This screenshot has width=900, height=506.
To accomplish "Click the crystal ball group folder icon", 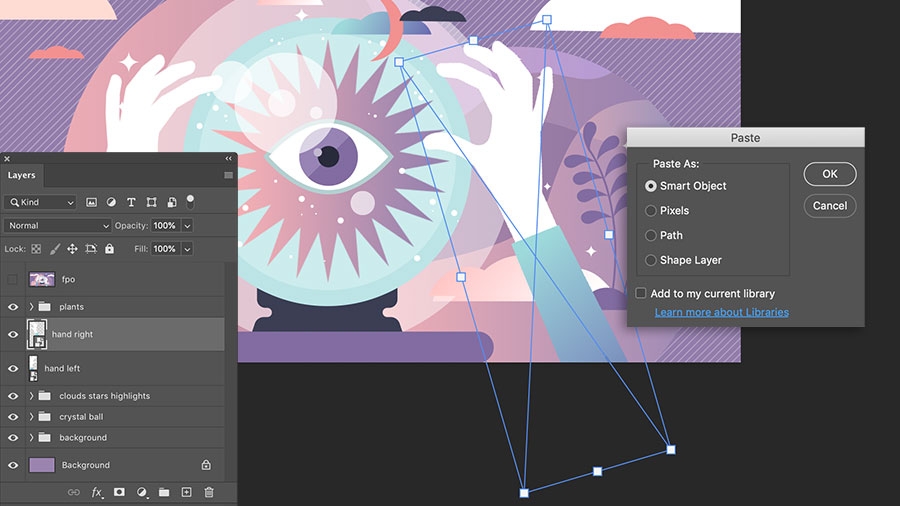I will point(45,417).
